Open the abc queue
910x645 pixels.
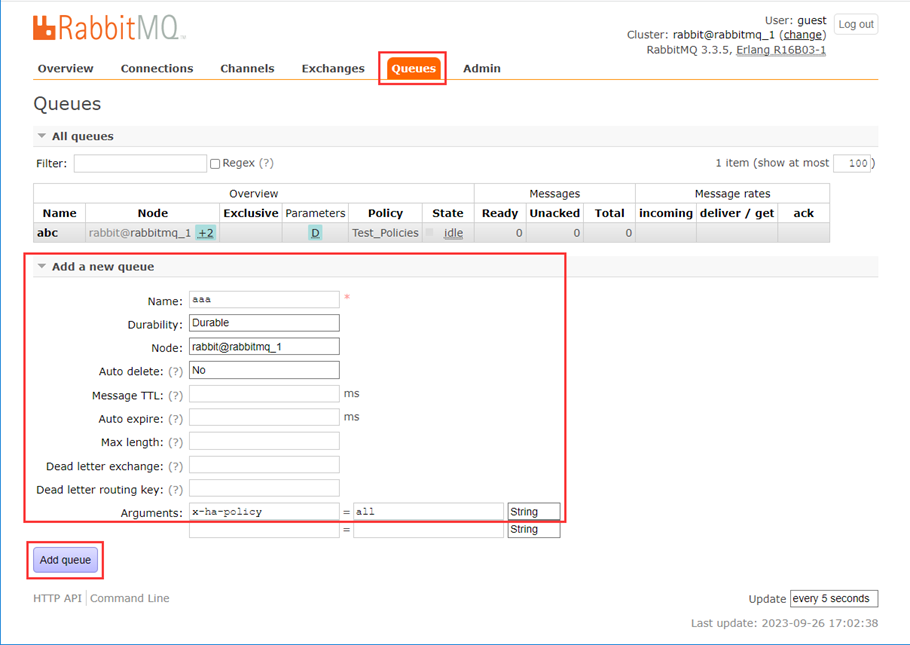48,233
